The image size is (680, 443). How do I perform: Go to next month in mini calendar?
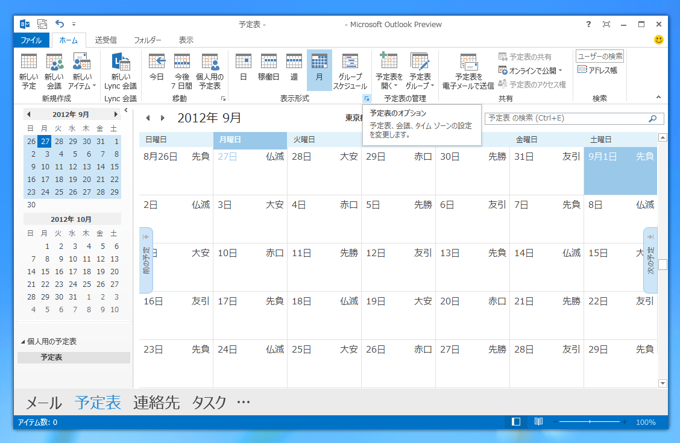pyautogui.click(x=115, y=114)
